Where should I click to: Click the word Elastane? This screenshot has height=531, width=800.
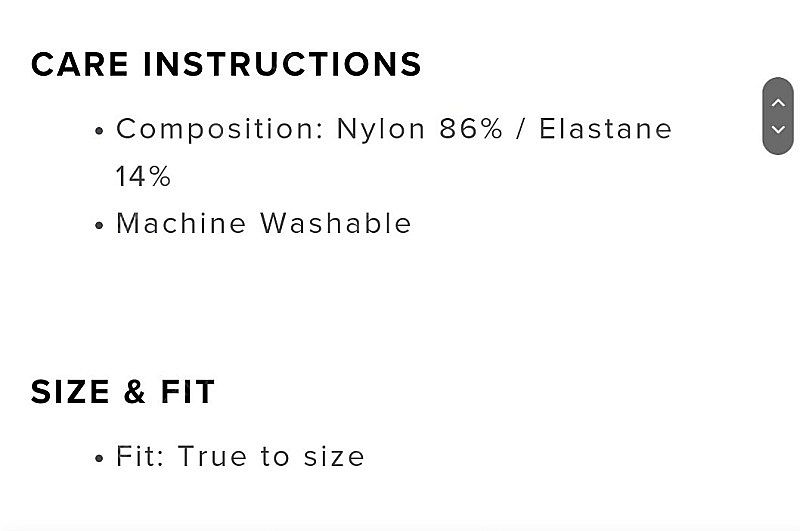click(606, 129)
